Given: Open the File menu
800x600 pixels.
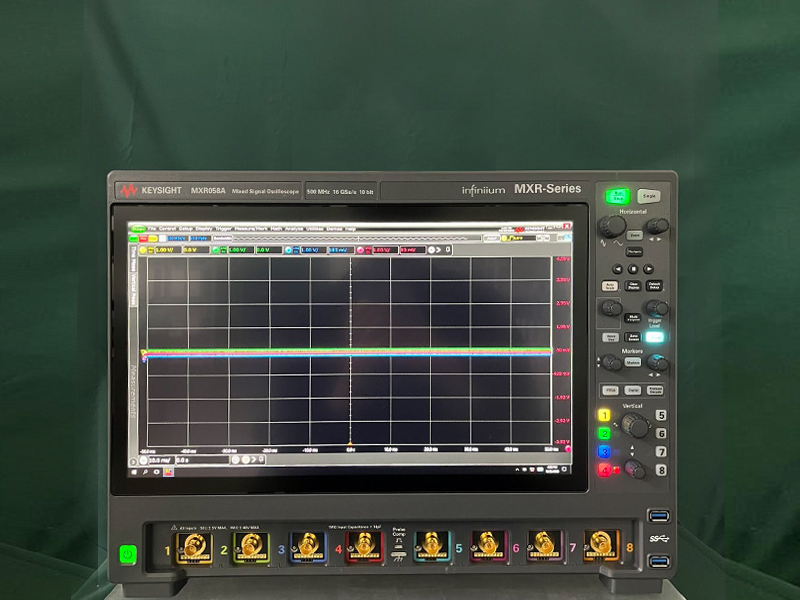Looking at the screenshot, I should click(x=152, y=228).
